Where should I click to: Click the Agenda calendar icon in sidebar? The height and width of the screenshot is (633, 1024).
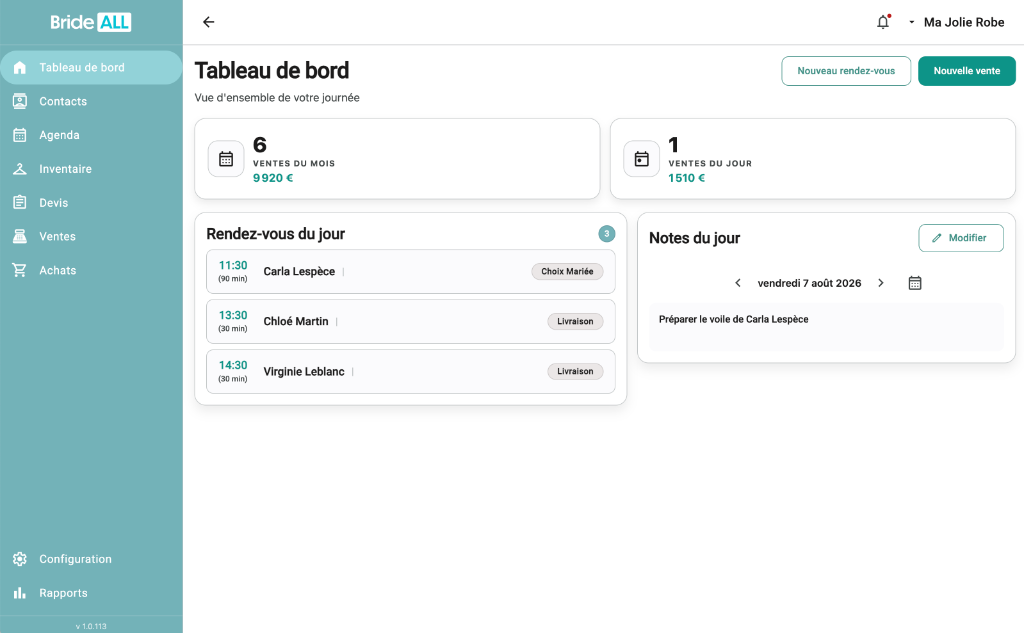point(20,135)
